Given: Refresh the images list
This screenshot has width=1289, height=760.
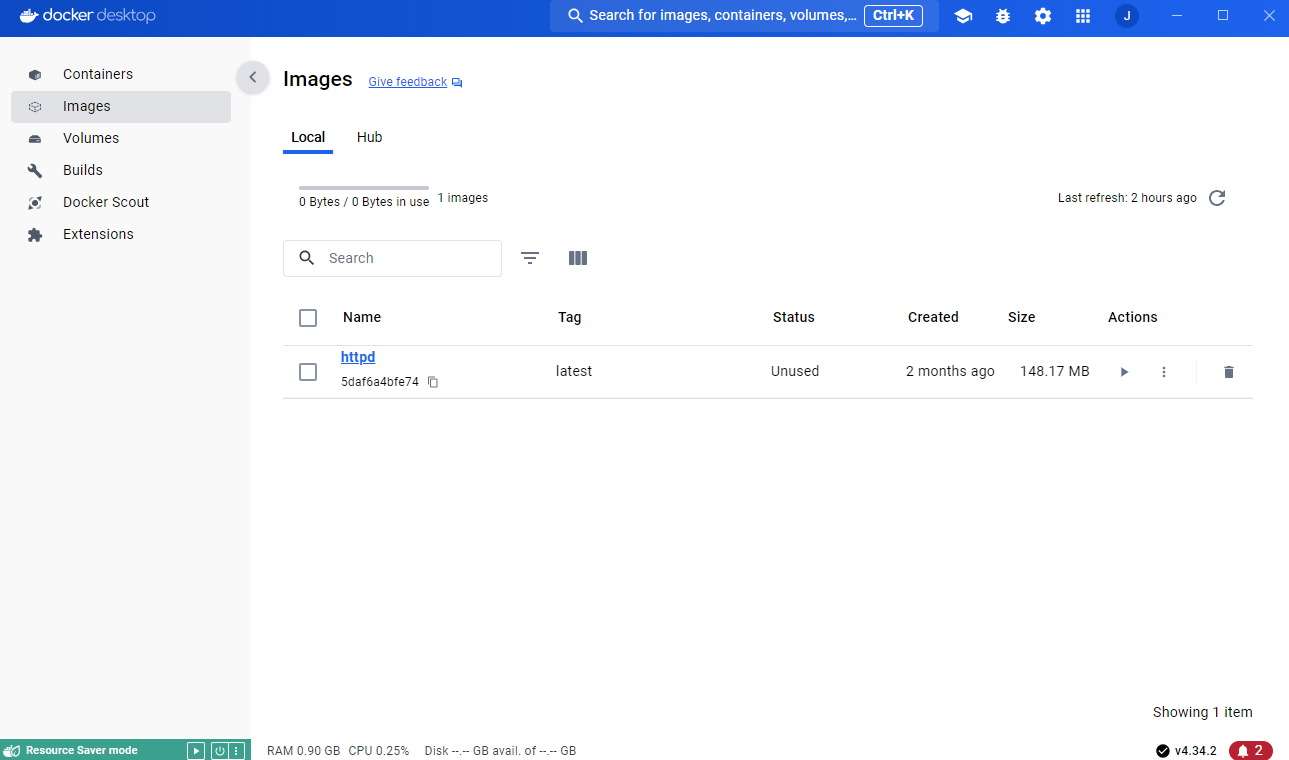Looking at the screenshot, I should 1217,198.
